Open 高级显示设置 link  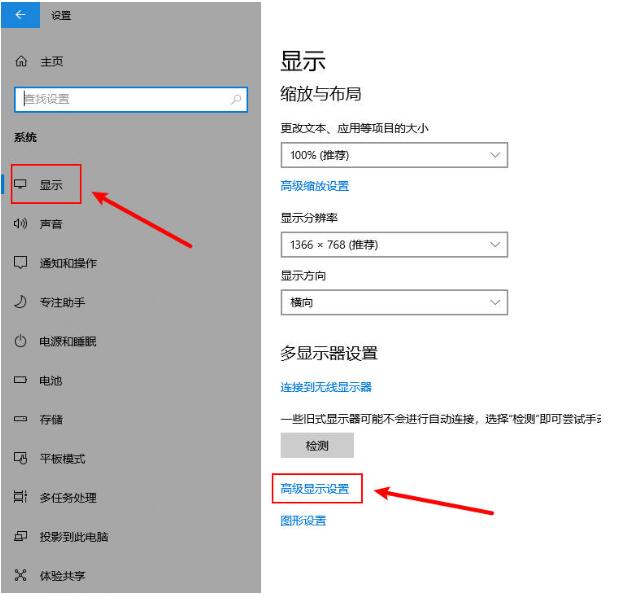tap(315, 489)
